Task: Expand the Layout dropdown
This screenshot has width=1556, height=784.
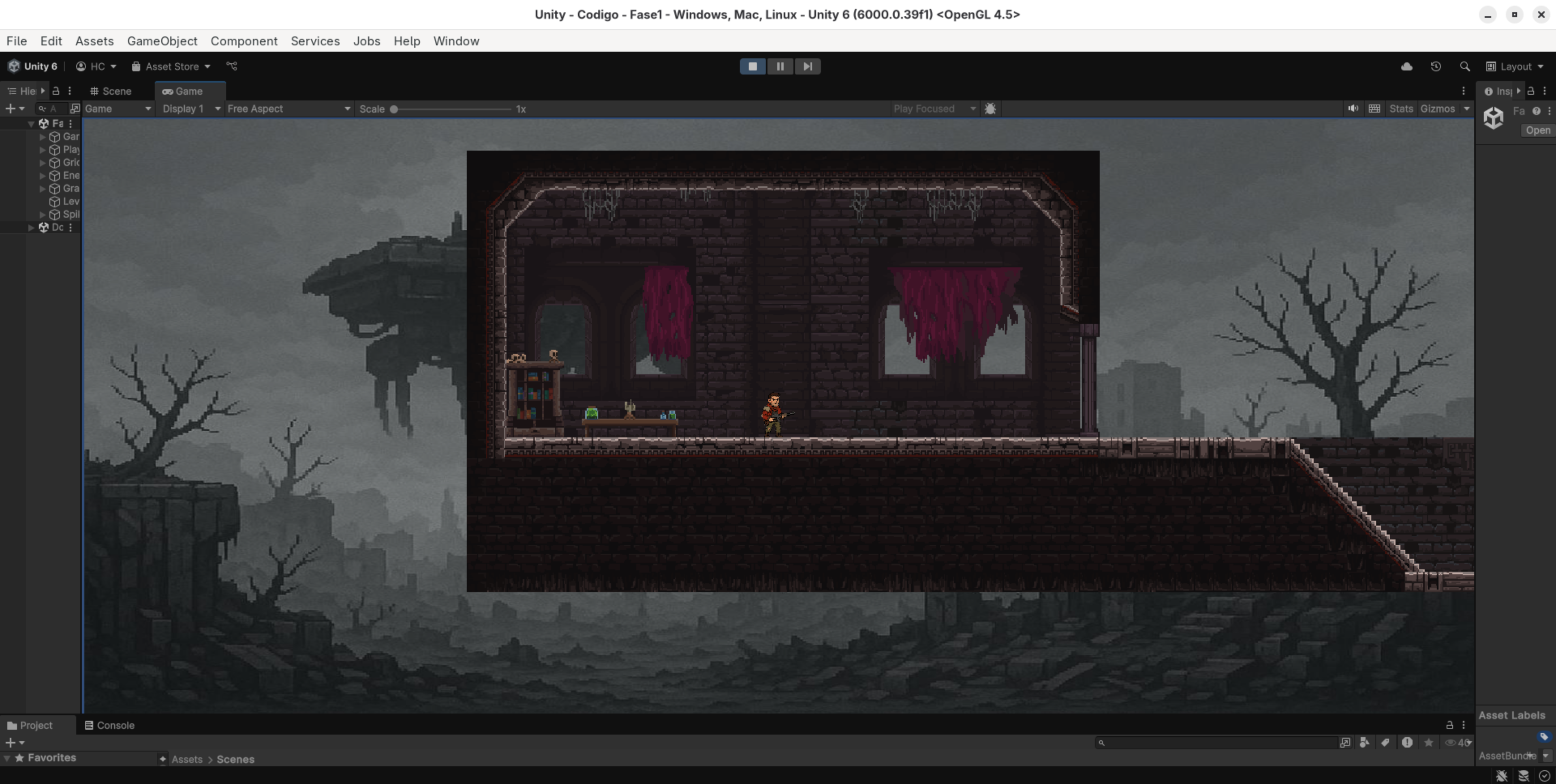Action: click(1515, 66)
